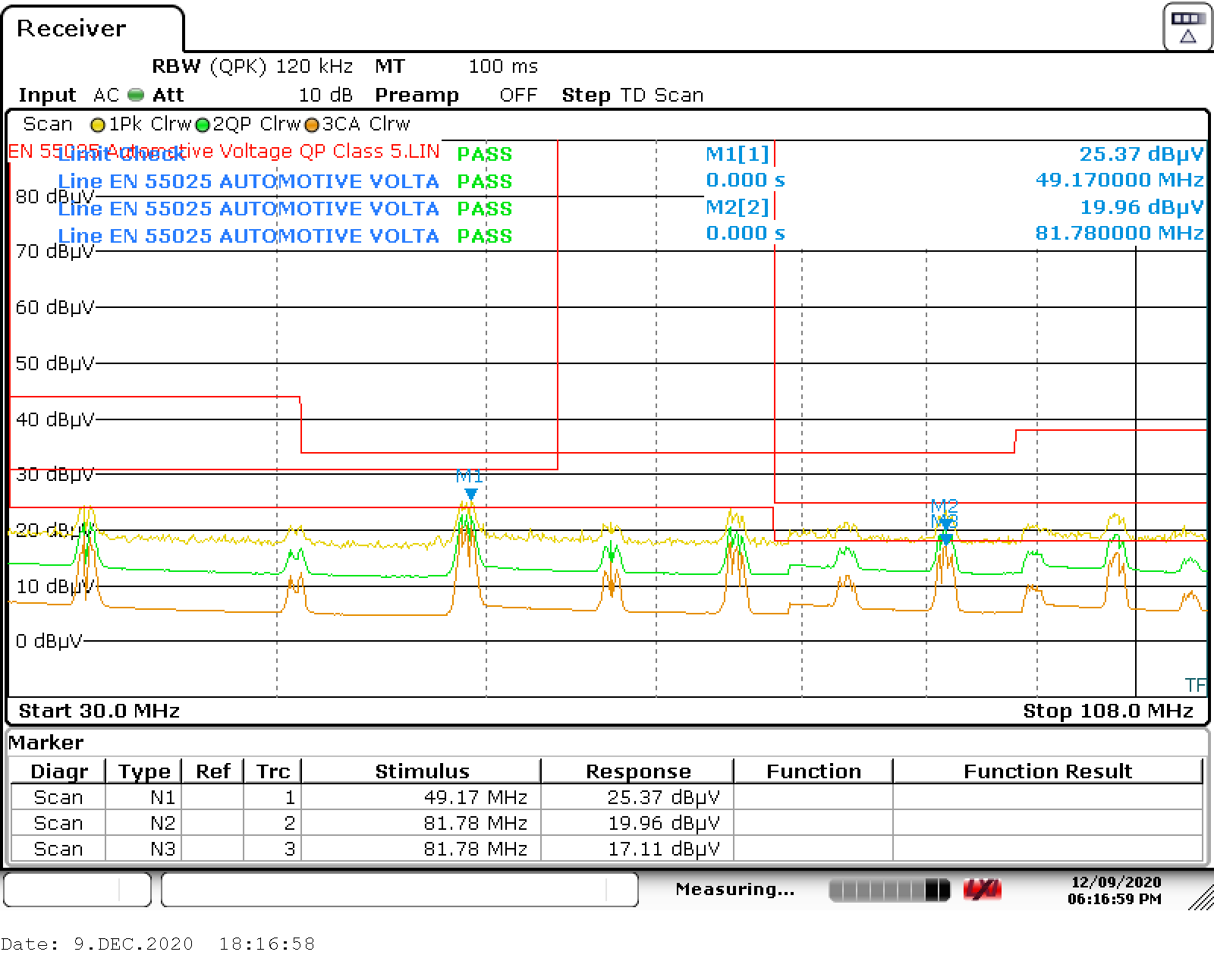This screenshot has height=980, width=1214.
Task: Click the Response column header in marker table
Action: [x=638, y=771]
